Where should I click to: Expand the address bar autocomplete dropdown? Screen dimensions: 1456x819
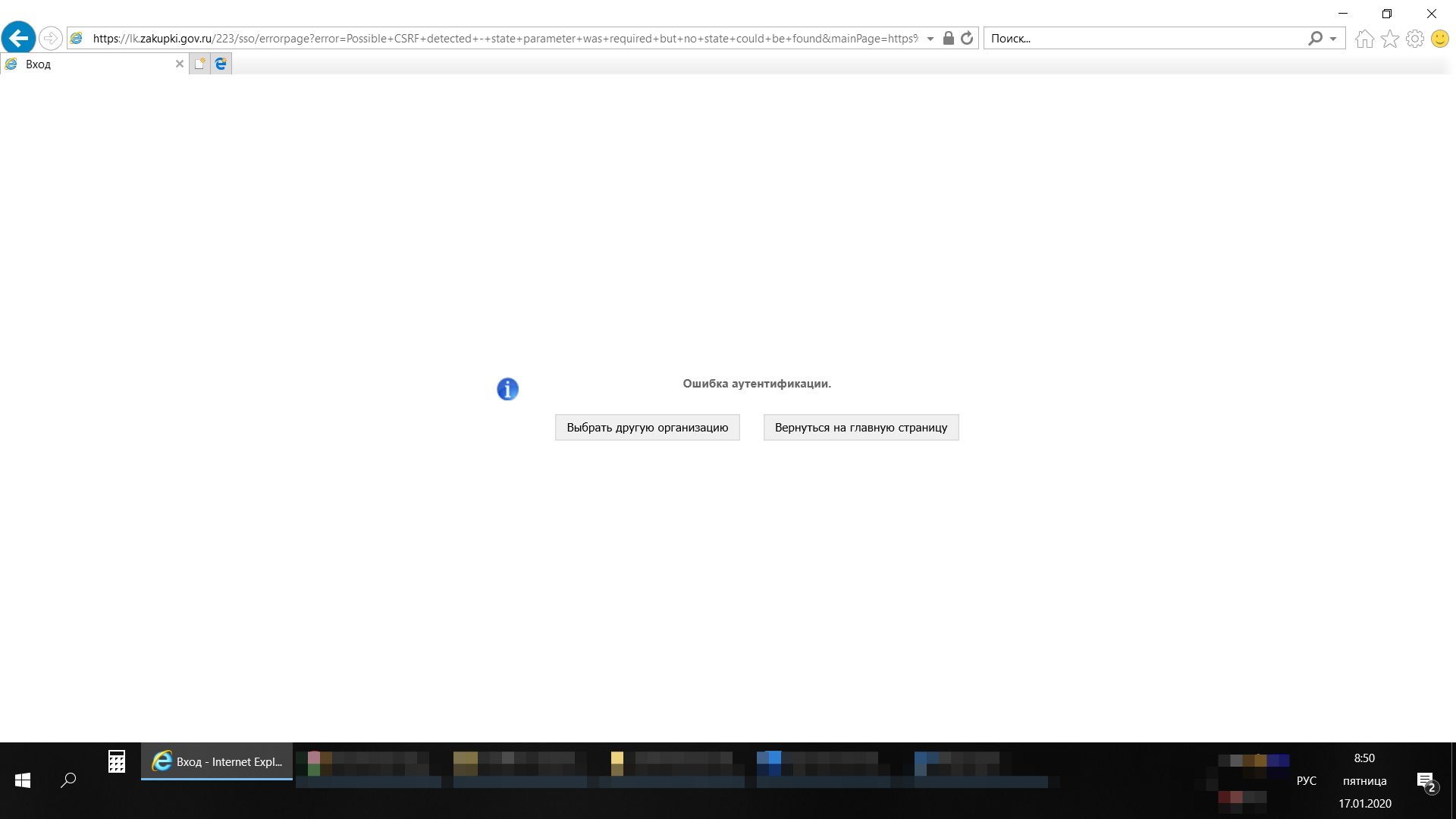pos(930,39)
